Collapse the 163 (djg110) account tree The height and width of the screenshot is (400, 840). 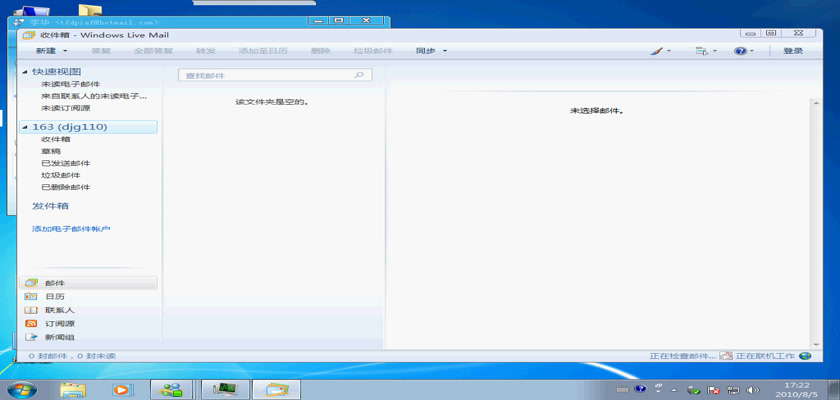25,127
